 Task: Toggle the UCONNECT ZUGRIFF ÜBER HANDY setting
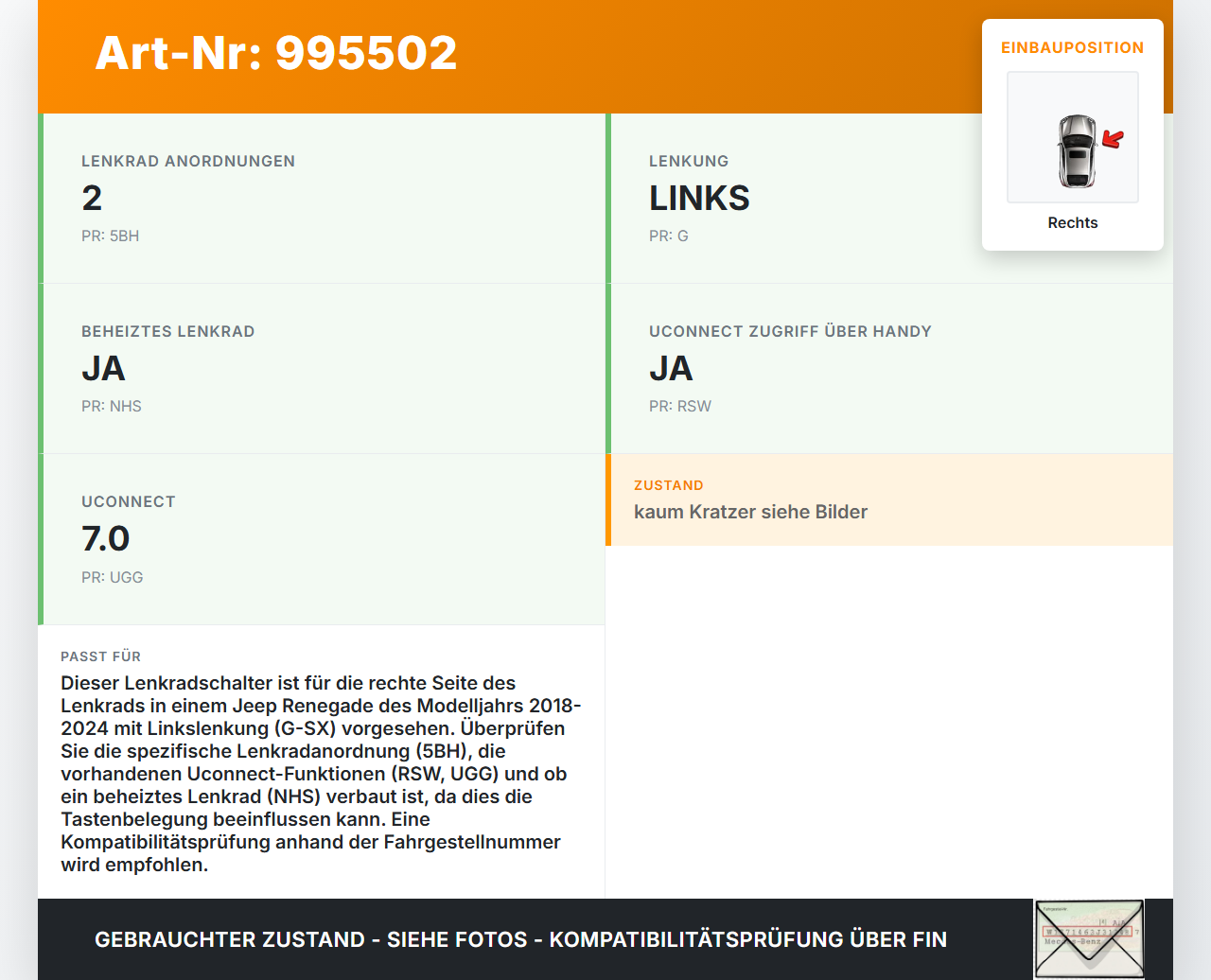(671, 368)
